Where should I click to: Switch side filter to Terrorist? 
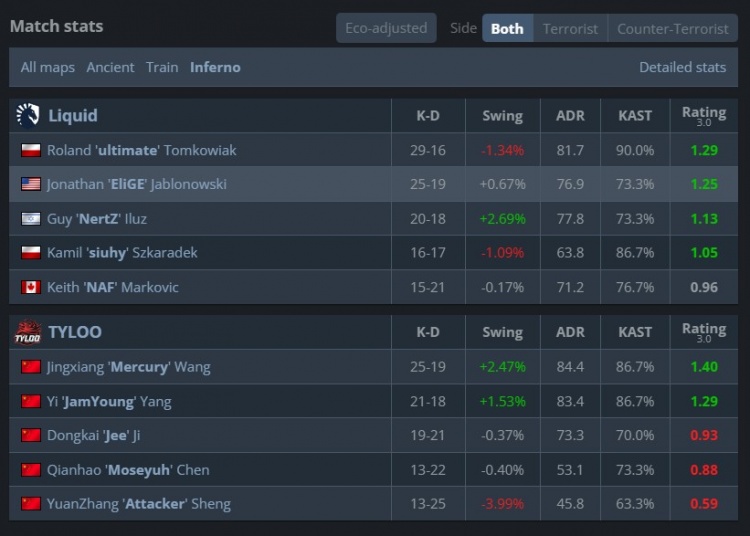pos(570,28)
